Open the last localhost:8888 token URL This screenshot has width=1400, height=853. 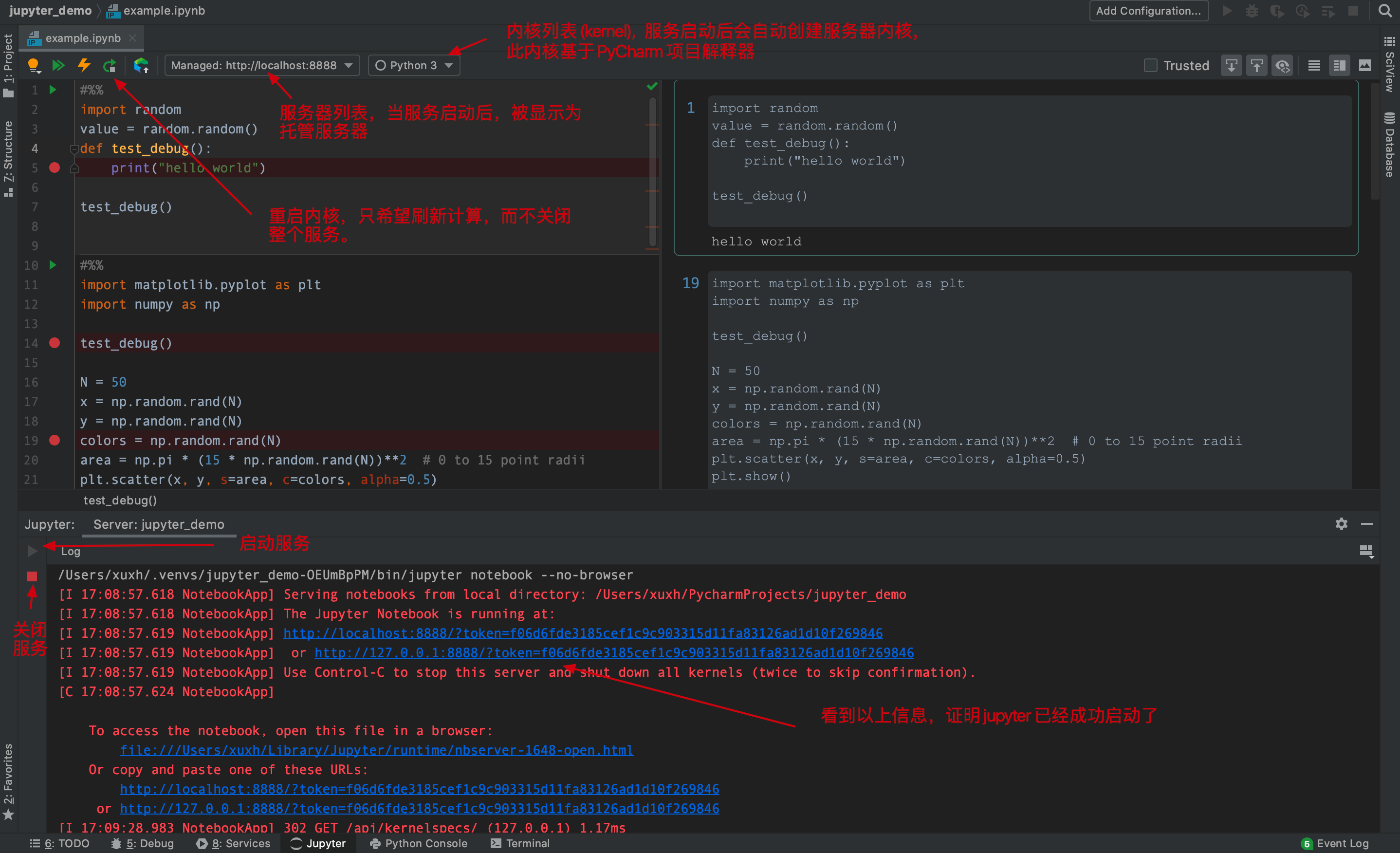[x=419, y=789]
